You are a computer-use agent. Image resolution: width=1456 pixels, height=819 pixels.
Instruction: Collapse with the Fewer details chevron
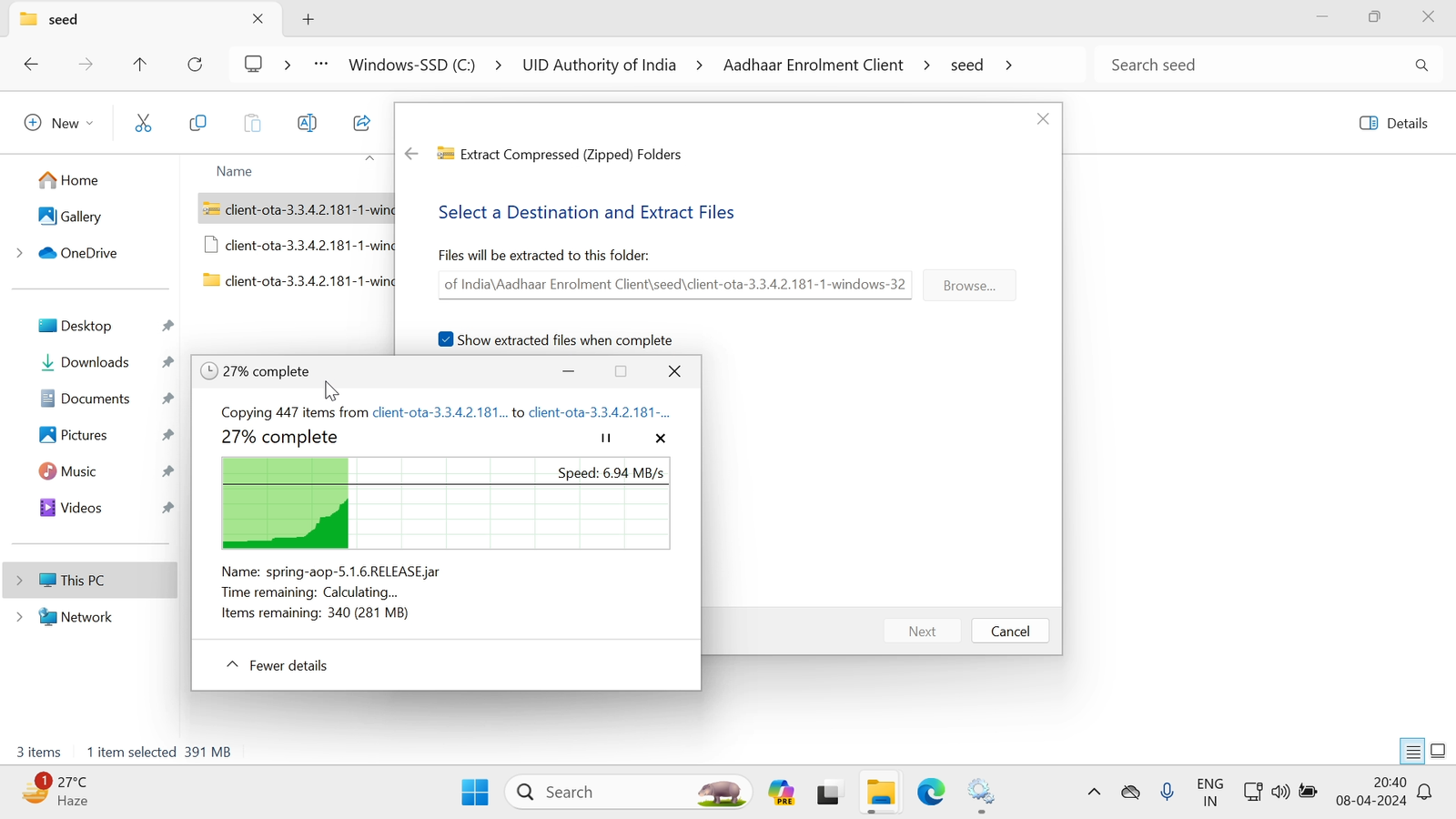click(x=233, y=665)
